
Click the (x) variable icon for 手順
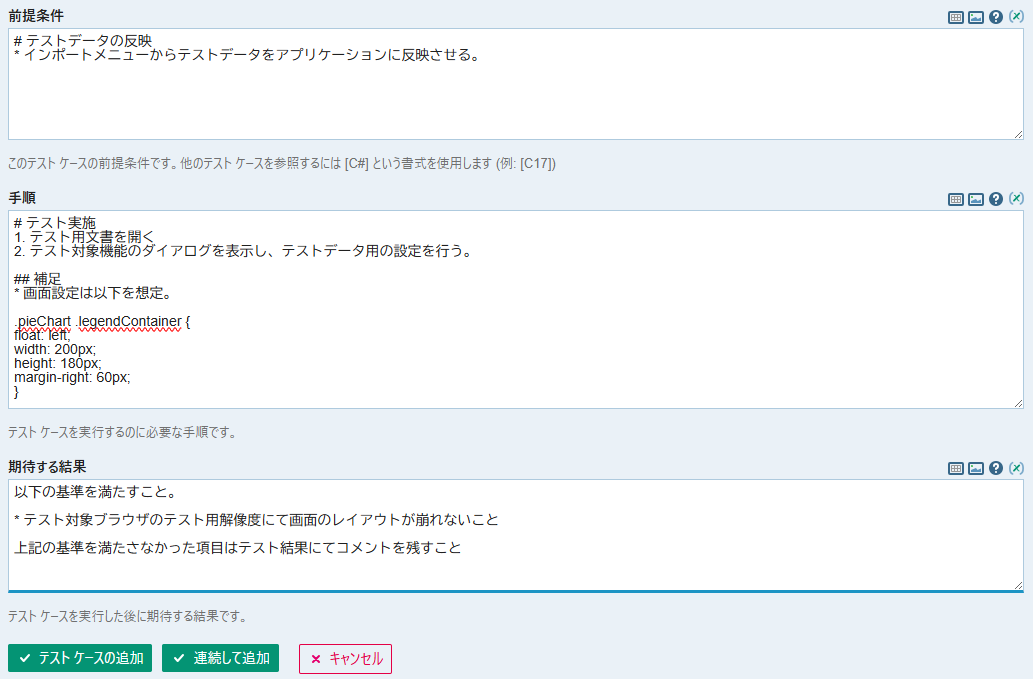point(1016,199)
